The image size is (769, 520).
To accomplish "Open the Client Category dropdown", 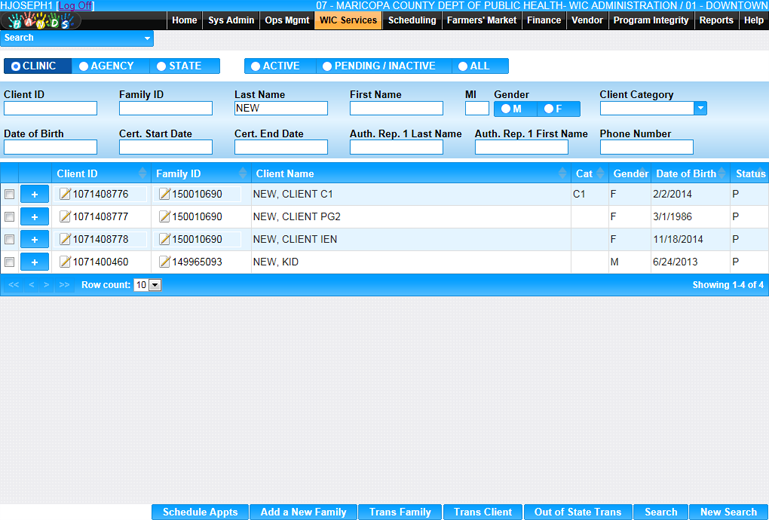I will [700, 108].
